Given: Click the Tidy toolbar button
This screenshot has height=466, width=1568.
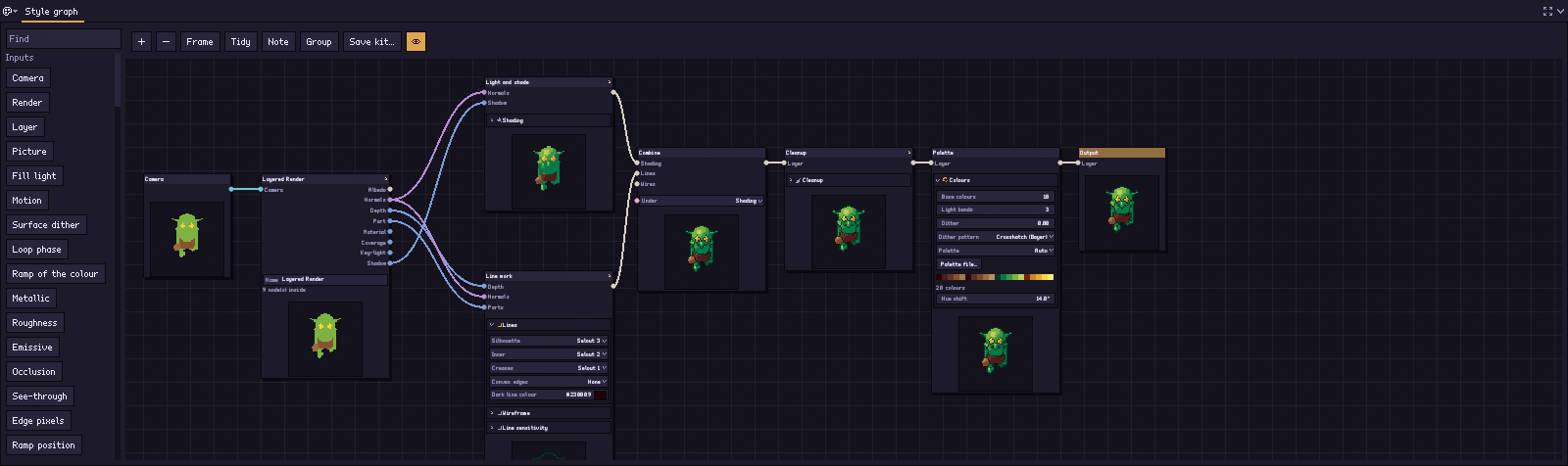Looking at the screenshot, I should [240, 41].
